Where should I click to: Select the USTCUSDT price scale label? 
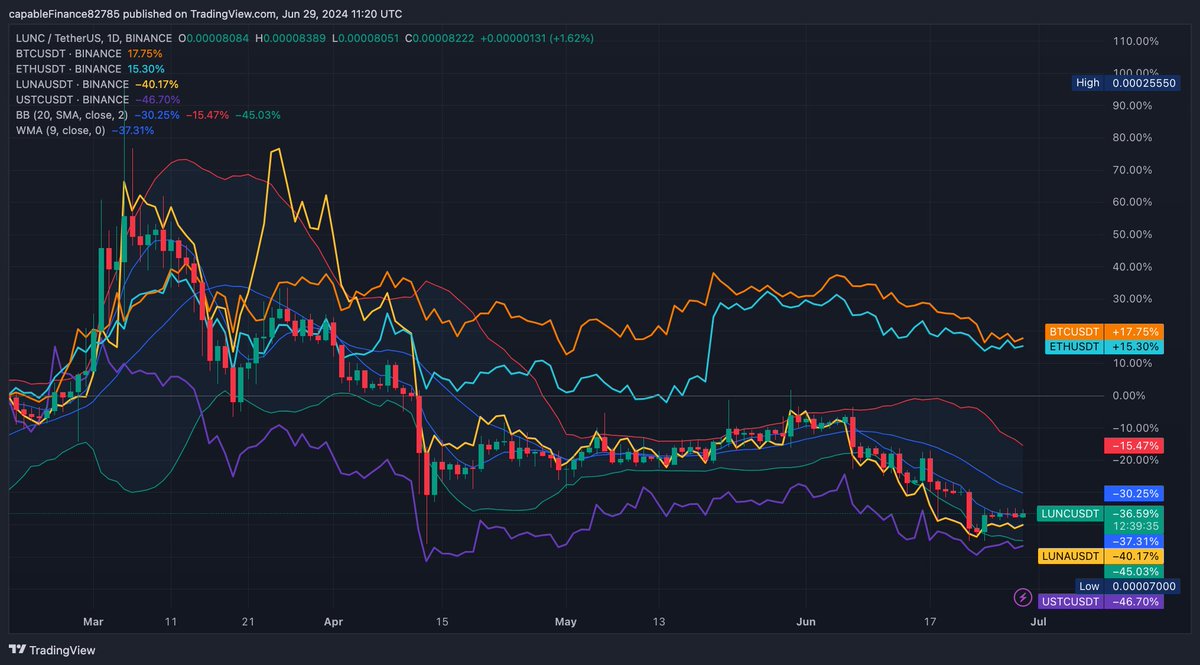coord(1069,601)
